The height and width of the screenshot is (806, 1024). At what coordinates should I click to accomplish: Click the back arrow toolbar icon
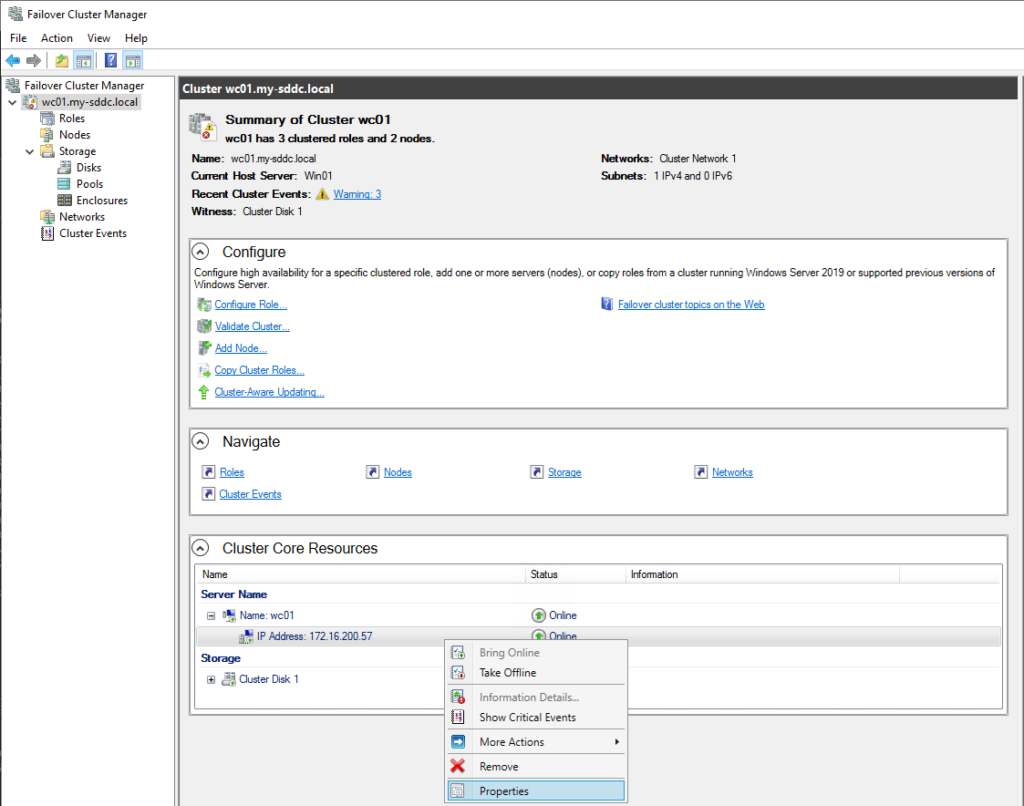click(13, 60)
